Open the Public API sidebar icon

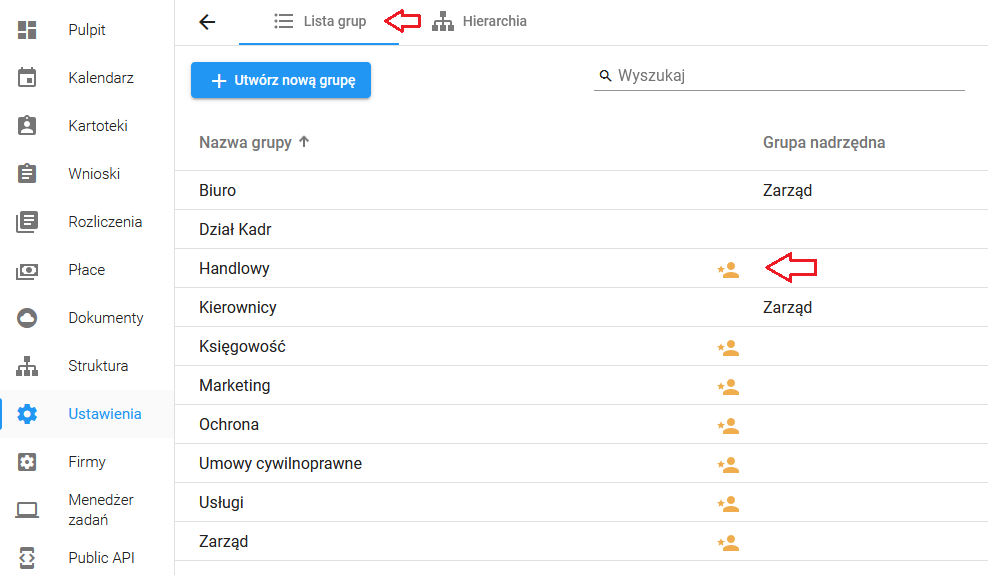(27, 557)
